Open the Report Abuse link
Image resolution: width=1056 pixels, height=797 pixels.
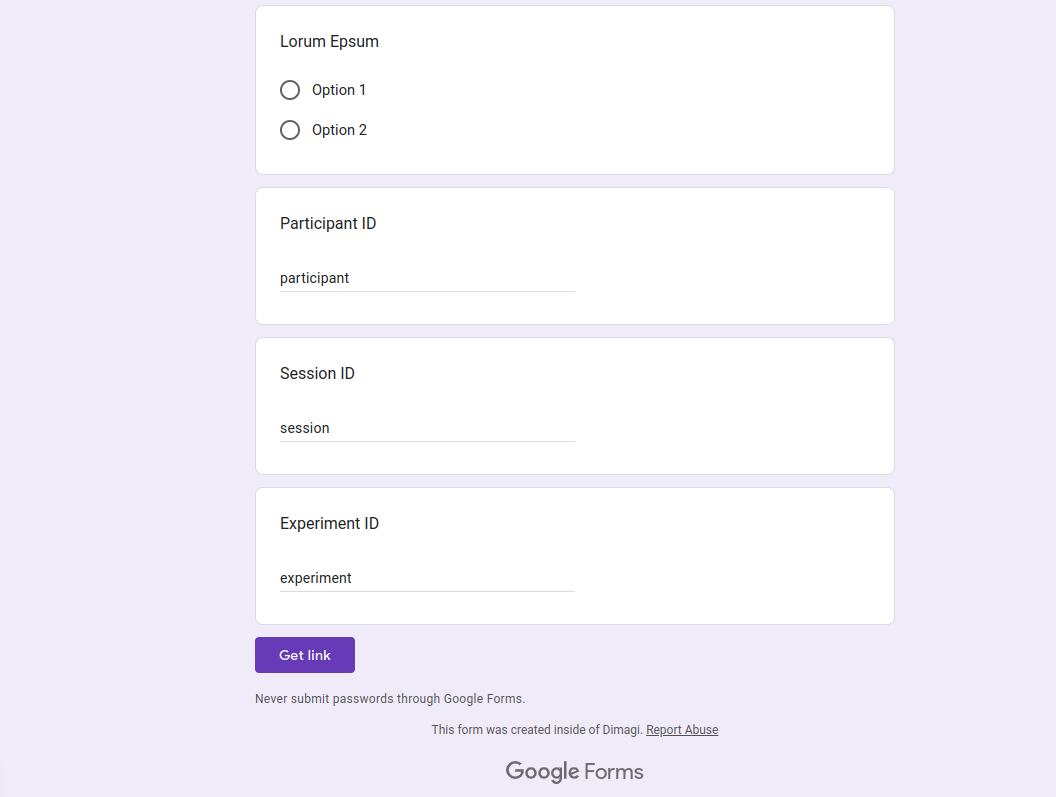click(x=682, y=730)
